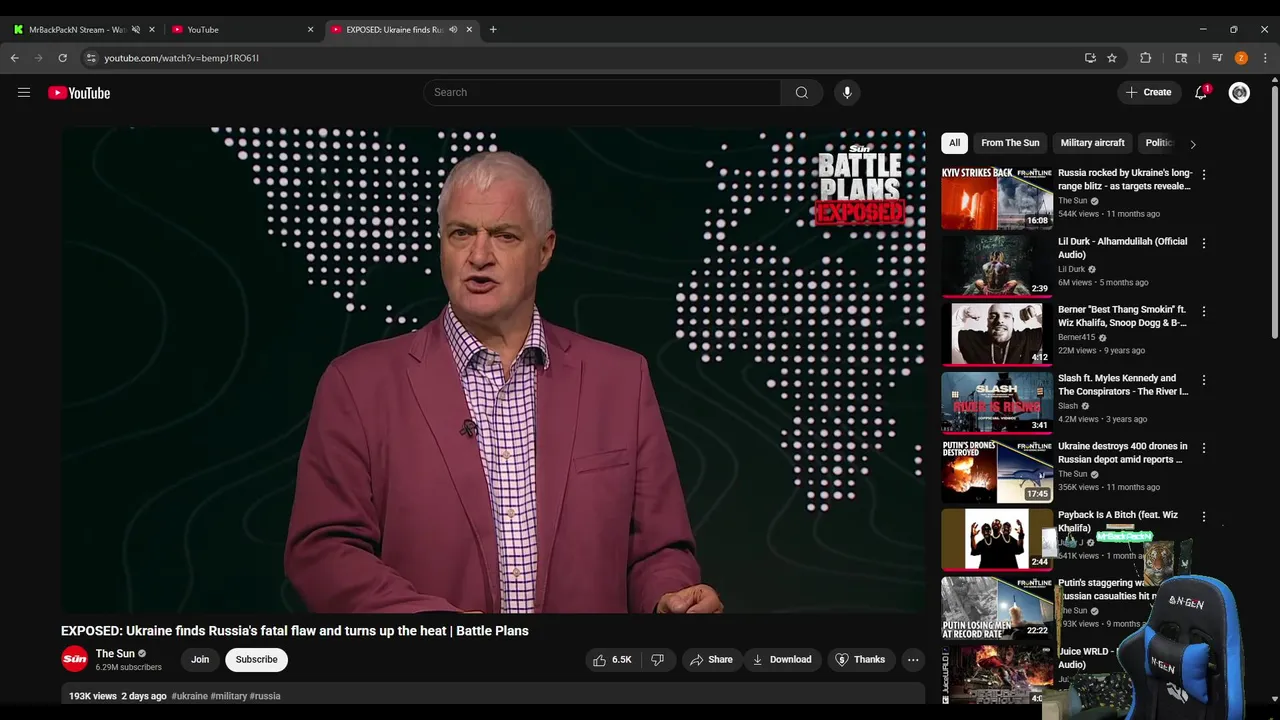This screenshot has height=720, width=1280.
Task: Open Chrome's three-dot menu
Action: pyautogui.click(x=1265, y=58)
